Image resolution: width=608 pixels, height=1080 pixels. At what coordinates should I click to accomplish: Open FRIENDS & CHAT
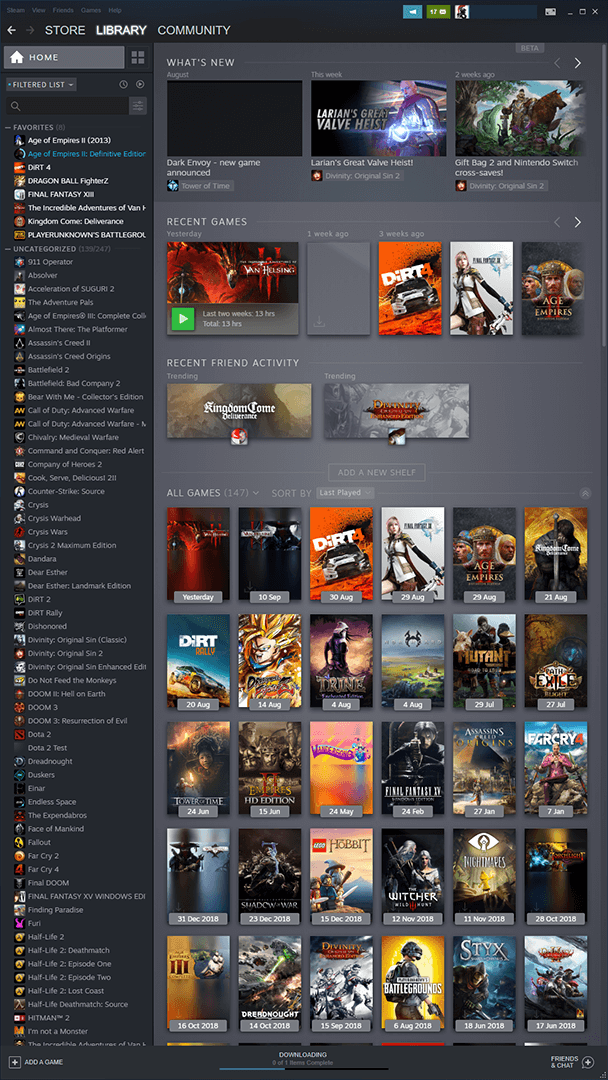(564, 1062)
